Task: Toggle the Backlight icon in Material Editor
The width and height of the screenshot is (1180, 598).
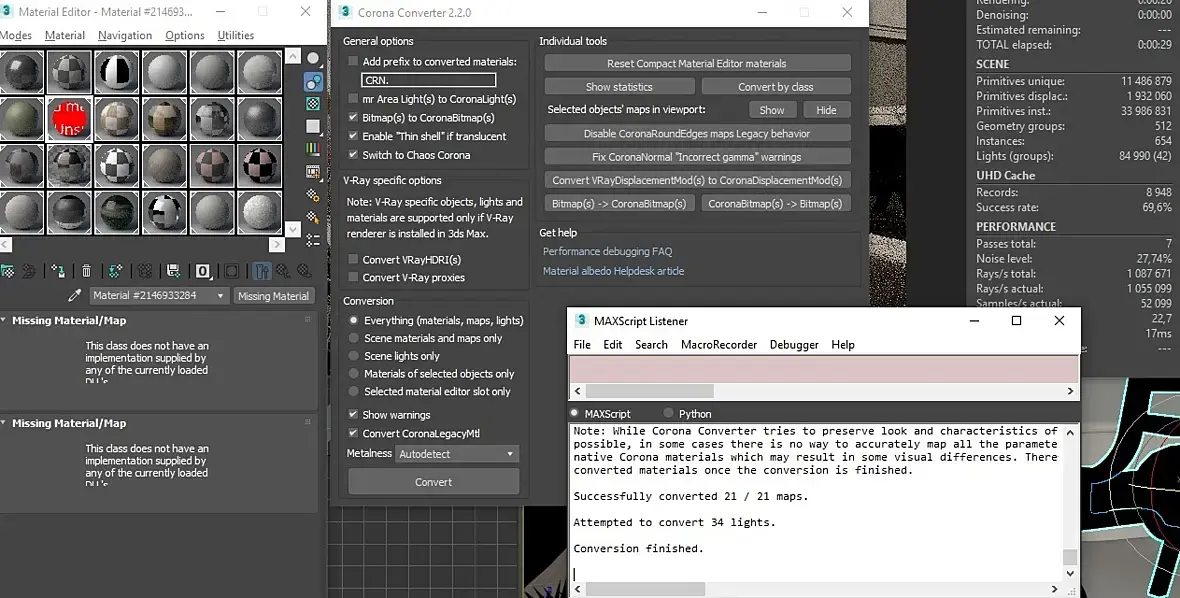Action: (313, 81)
